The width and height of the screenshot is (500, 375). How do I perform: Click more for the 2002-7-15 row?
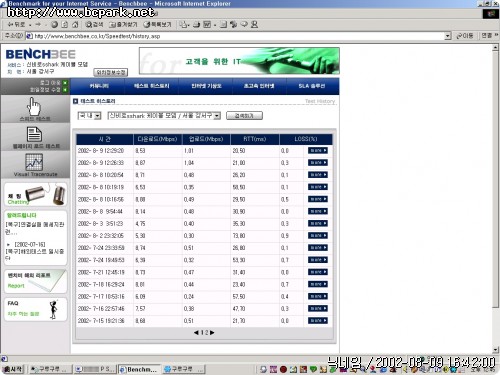[318, 321]
